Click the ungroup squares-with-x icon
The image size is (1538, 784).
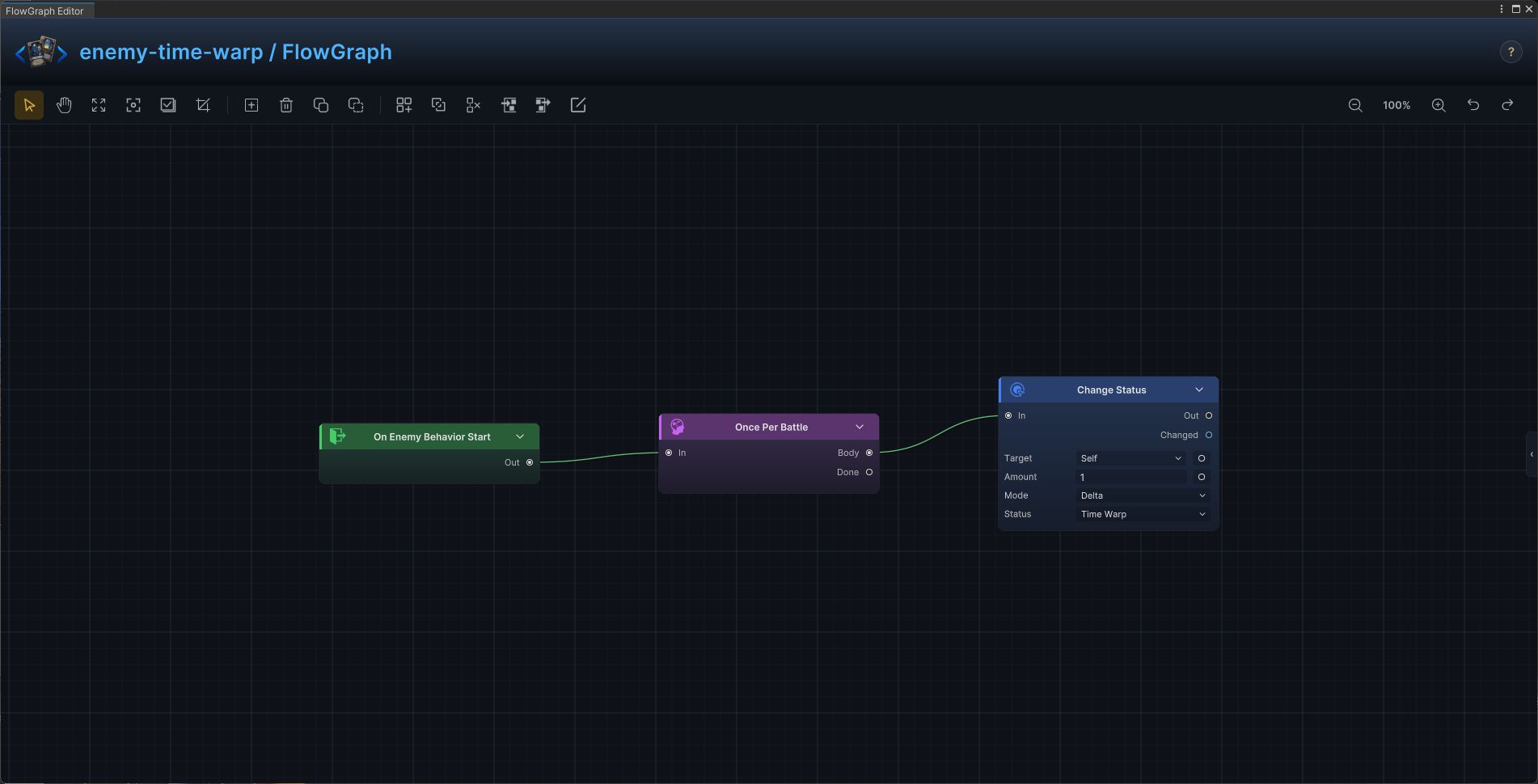(x=473, y=105)
